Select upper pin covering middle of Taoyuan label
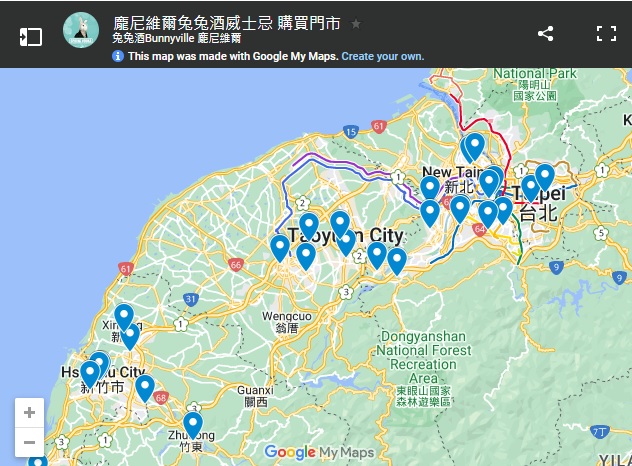Viewport: 632px width, 466px height. click(x=340, y=223)
